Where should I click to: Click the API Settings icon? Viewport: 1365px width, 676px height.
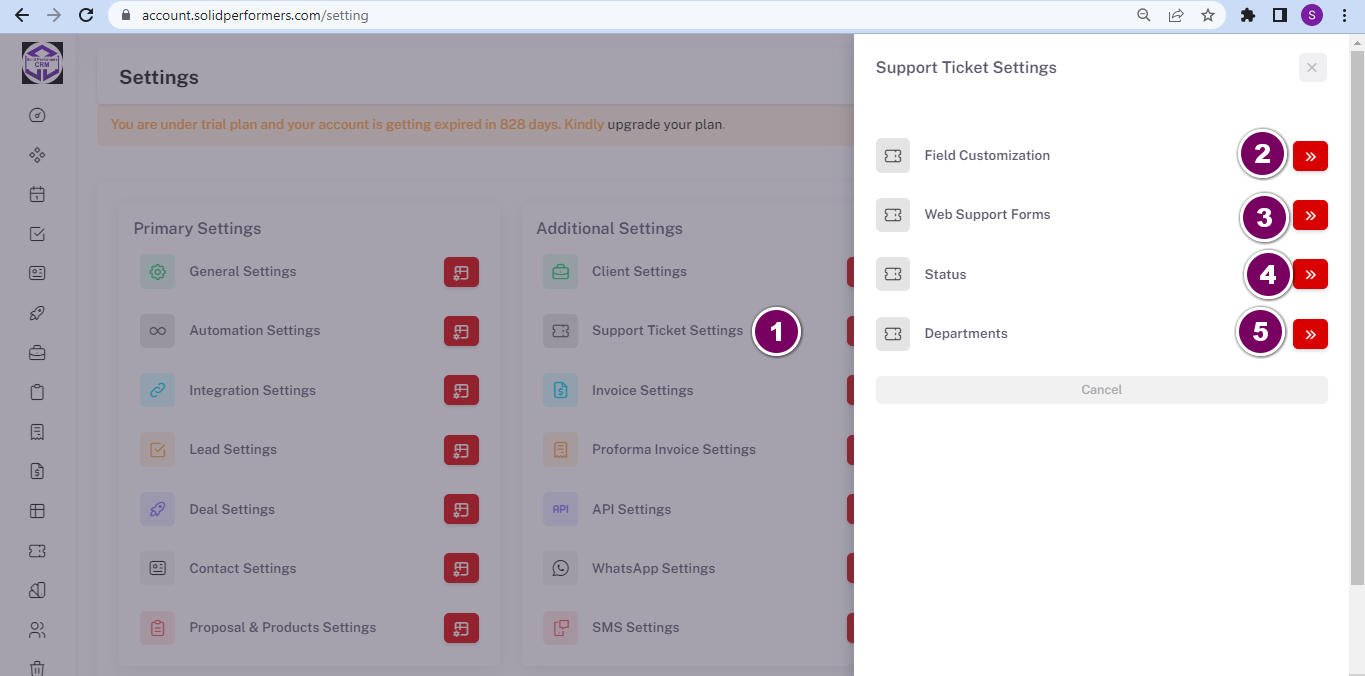(560, 510)
